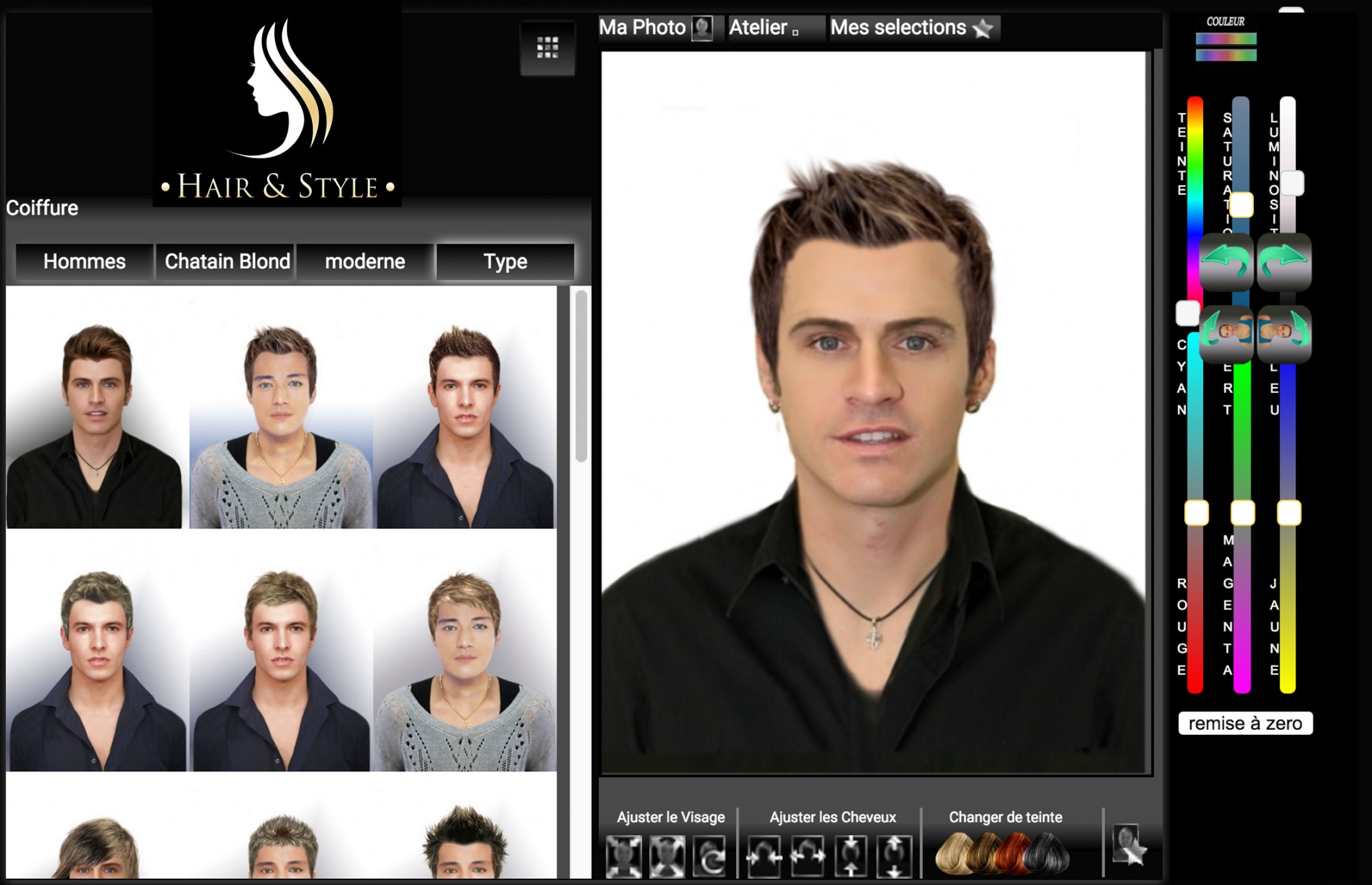This screenshot has height=885, width=1372.
Task: Click the Ajuster les Cheveux label
Action: pos(833,817)
